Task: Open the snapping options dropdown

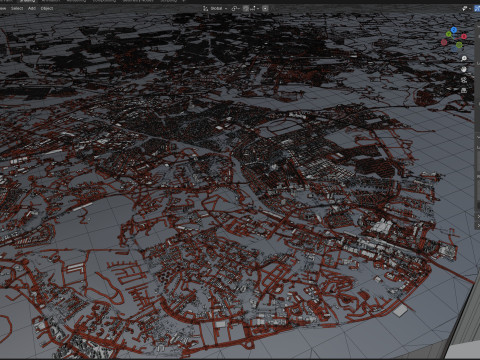Action: [255, 8]
